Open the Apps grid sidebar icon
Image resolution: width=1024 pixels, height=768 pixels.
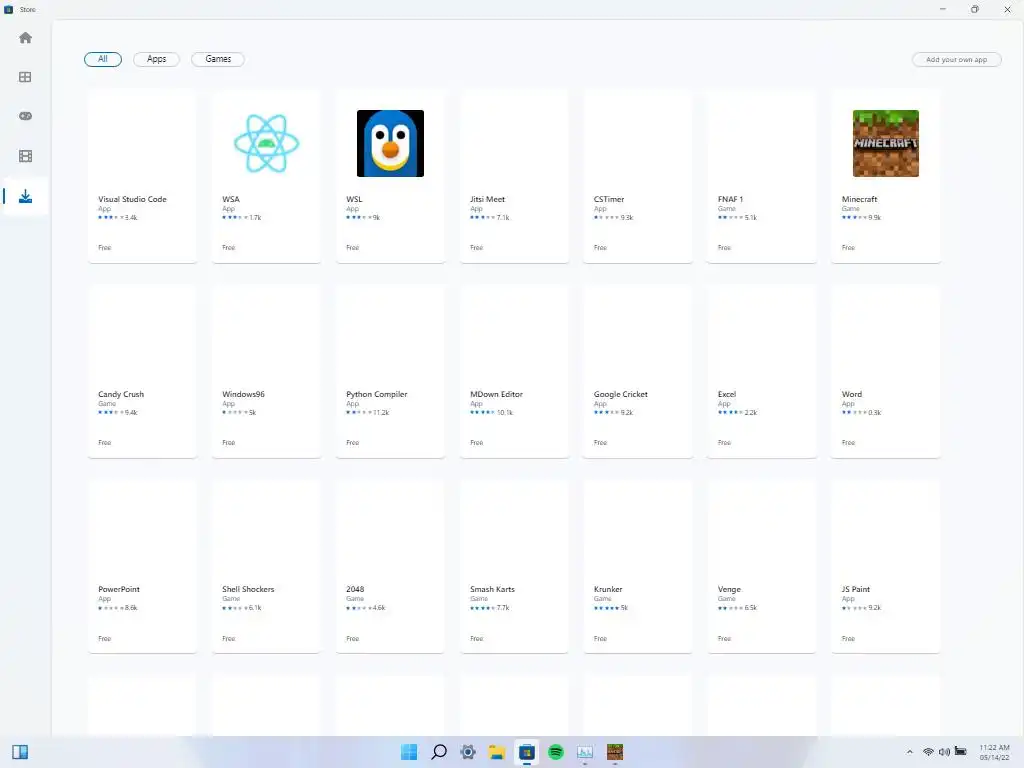point(25,77)
